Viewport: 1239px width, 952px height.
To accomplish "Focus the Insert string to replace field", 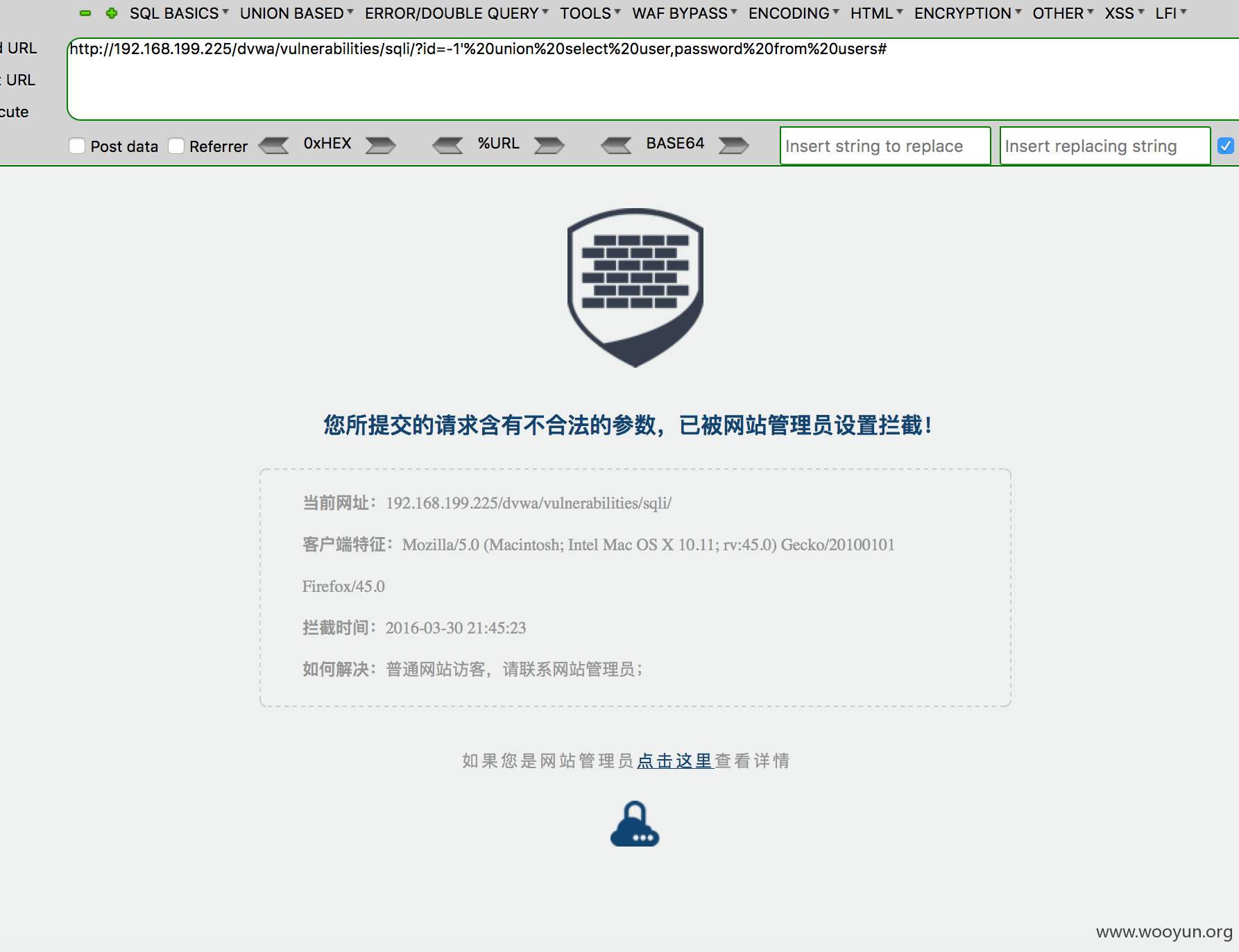I will click(885, 146).
